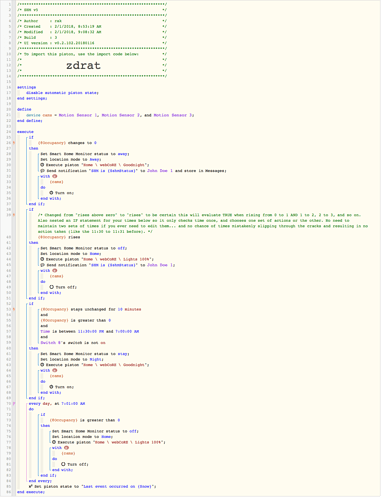Click the green comment block on line 39
Image resolution: width=383 pixels, height=499 pixels.
point(203,223)
